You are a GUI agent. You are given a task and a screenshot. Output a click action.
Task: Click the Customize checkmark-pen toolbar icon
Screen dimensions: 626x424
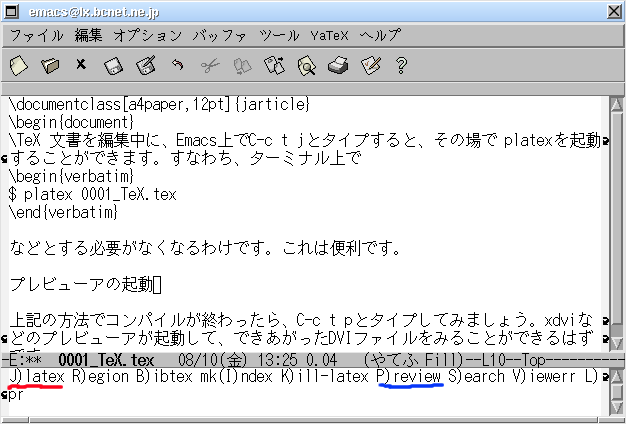(371, 65)
